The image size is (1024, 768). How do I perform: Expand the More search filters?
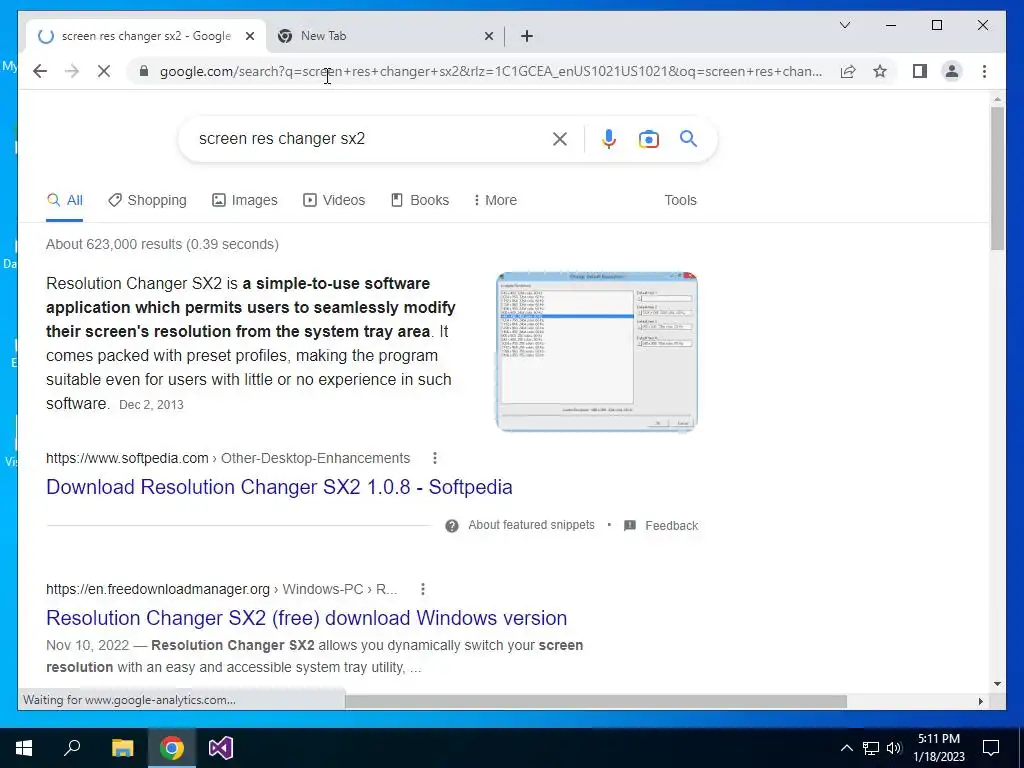coord(495,200)
